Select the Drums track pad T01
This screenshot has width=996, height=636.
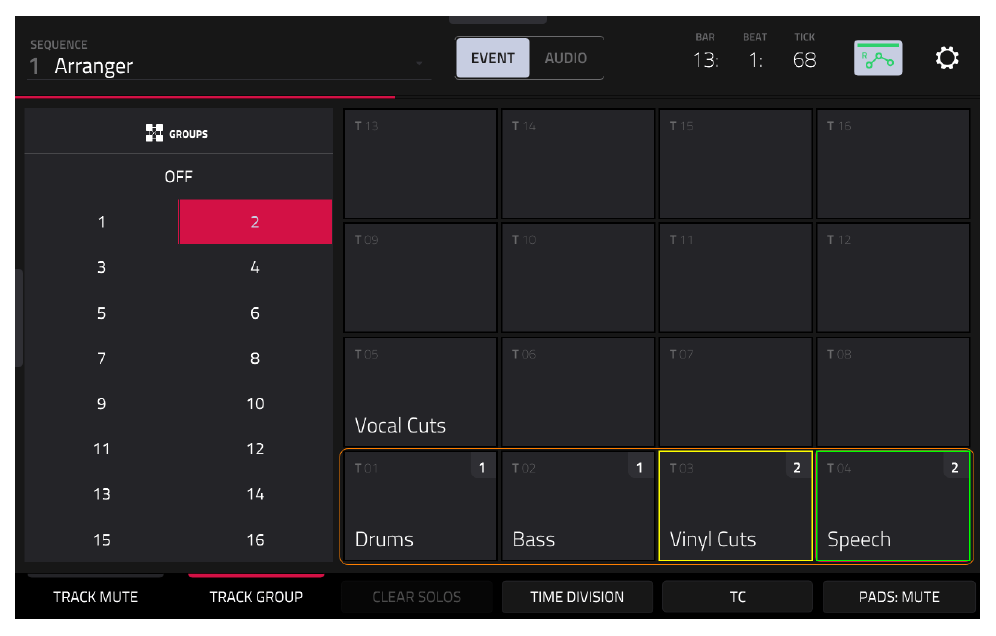click(x=421, y=506)
